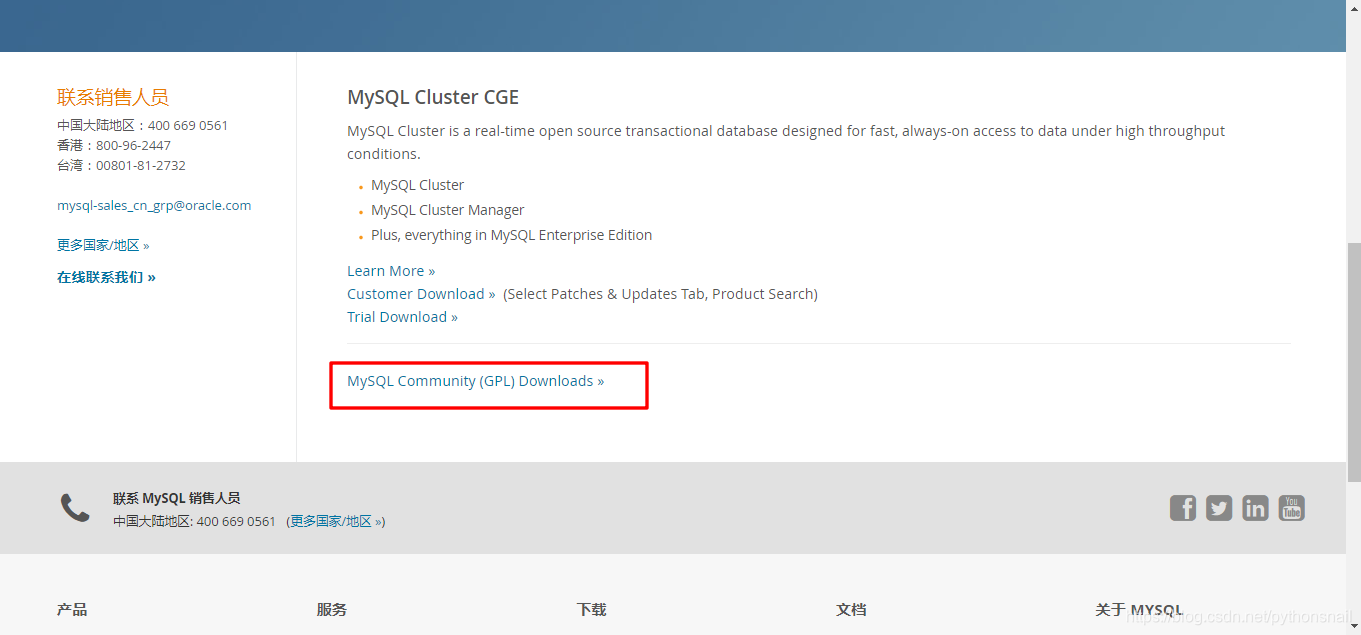Click 中国大陆地区：400 669 0561 in sidebar
This screenshot has width=1361, height=635.
142,125
